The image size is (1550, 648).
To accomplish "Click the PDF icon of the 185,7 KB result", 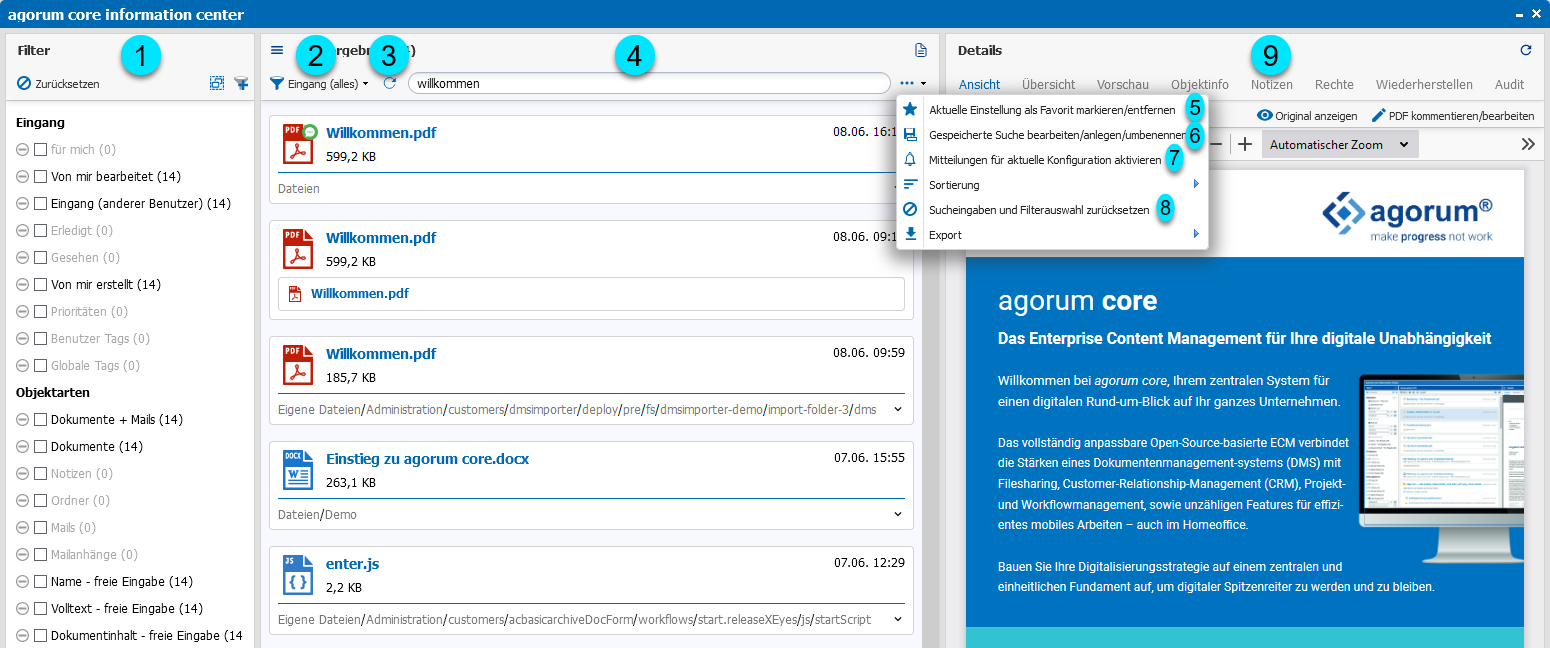I will pos(297,365).
